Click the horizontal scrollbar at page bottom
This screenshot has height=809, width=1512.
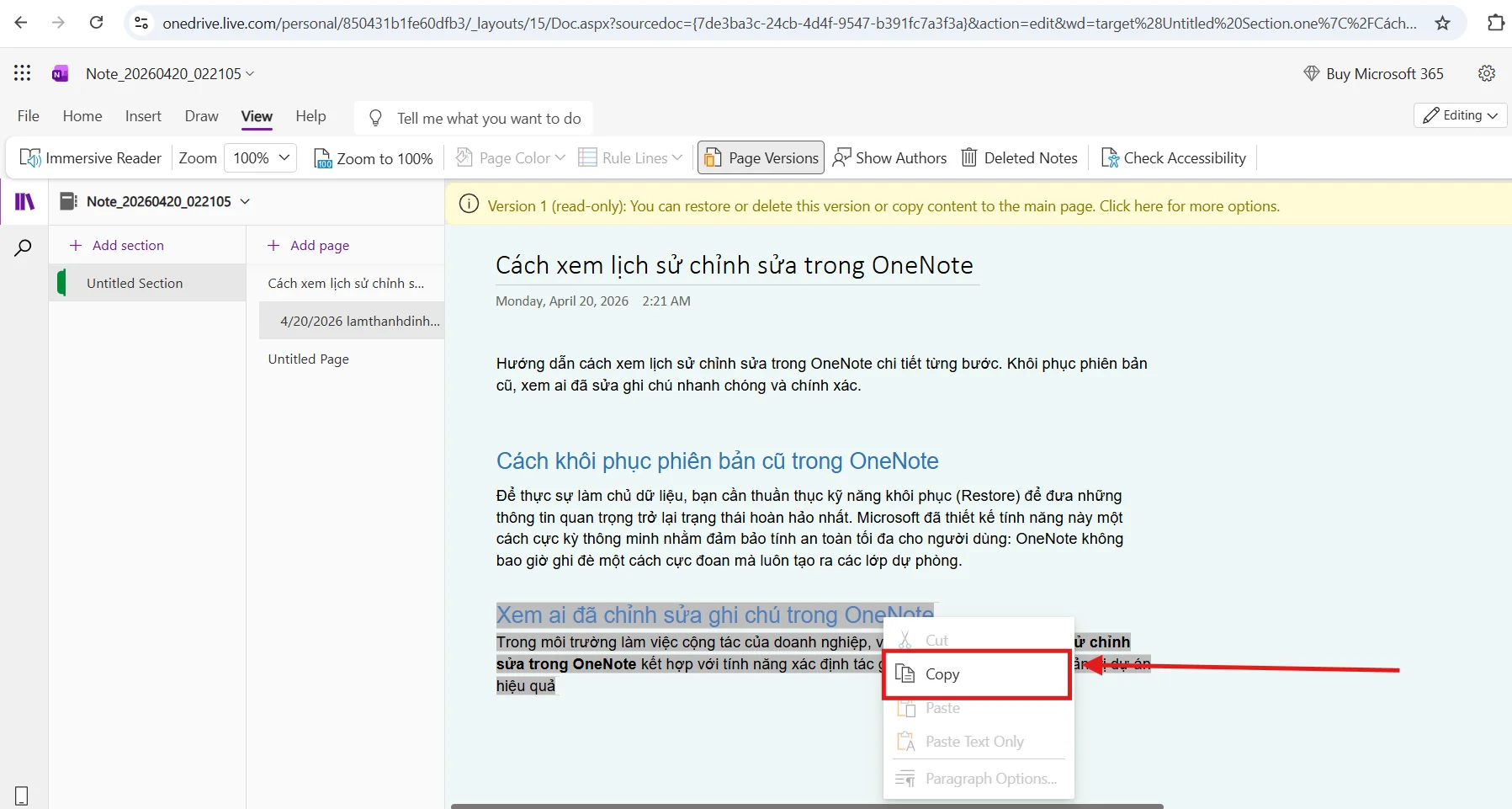click(x=807, y=806)
